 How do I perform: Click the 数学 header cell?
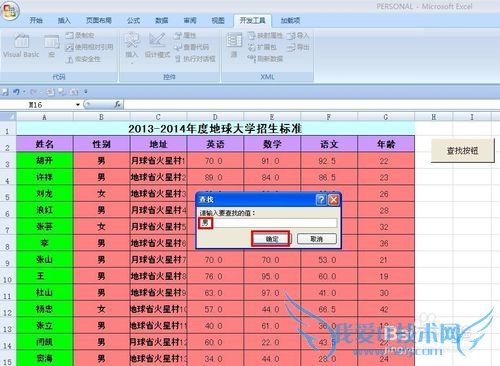coord(272,144)
